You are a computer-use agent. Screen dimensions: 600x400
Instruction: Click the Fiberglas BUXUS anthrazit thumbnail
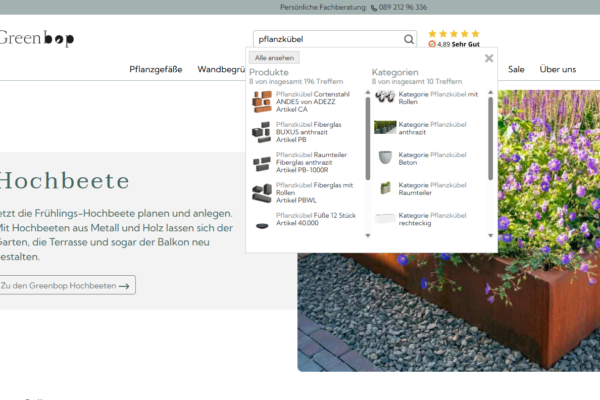(262, 132)
